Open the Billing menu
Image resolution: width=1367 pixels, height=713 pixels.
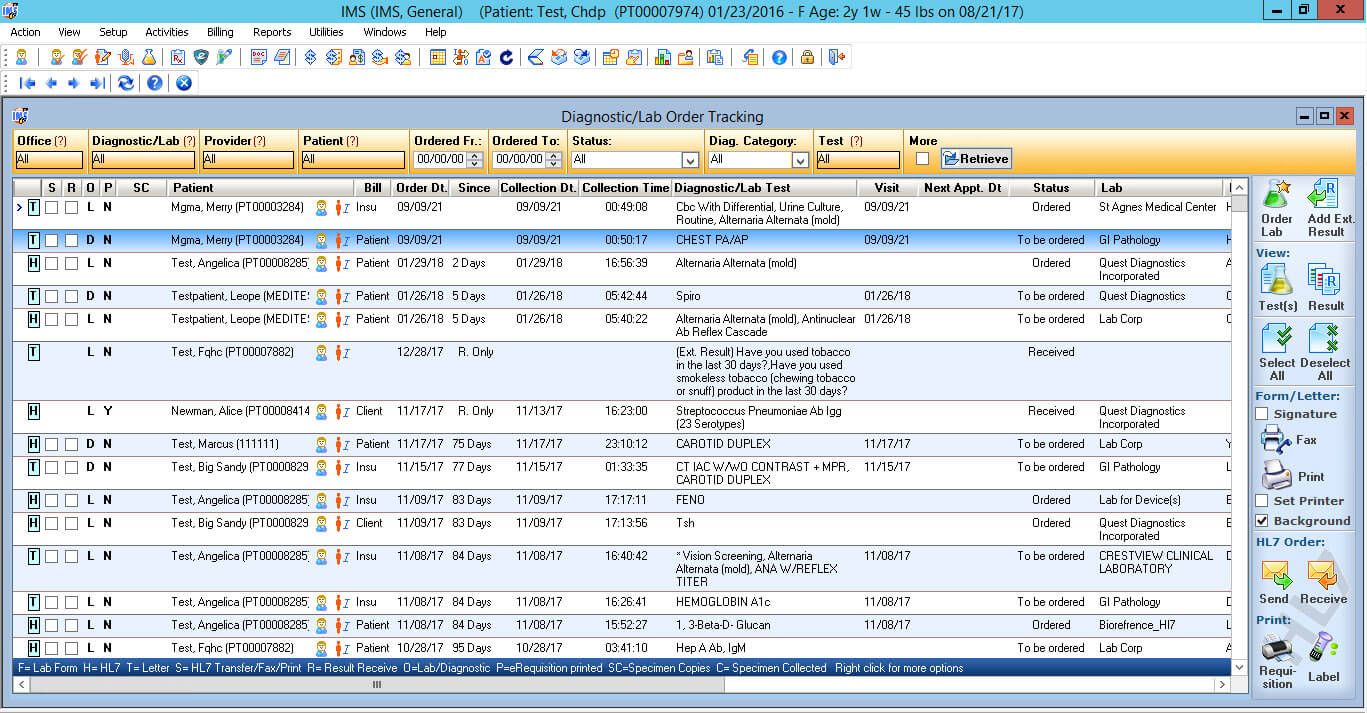[219, 32]
